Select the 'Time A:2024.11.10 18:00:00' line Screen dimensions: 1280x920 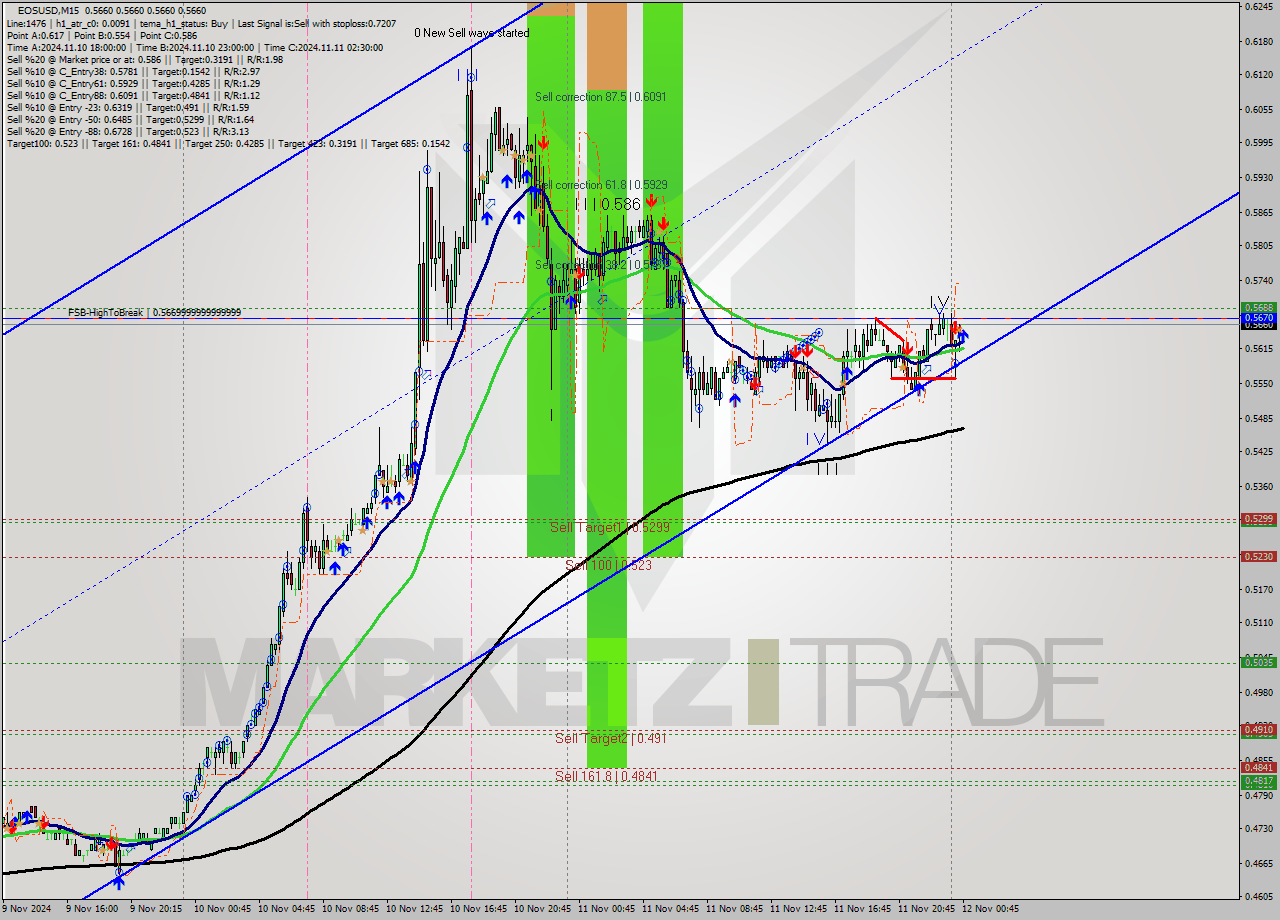coord(66,47)
